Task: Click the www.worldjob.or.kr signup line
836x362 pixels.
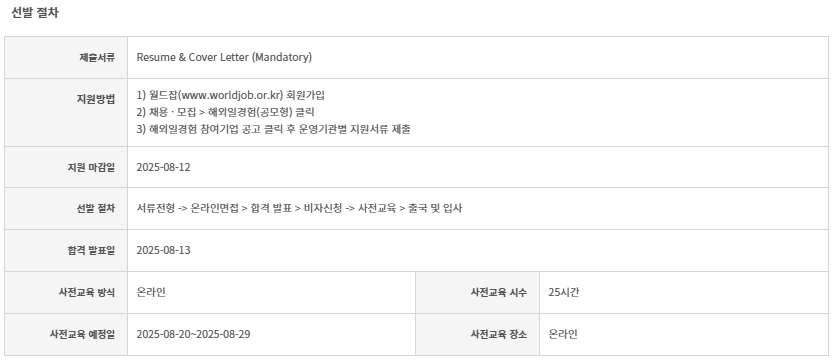Action: pos(230,95)
